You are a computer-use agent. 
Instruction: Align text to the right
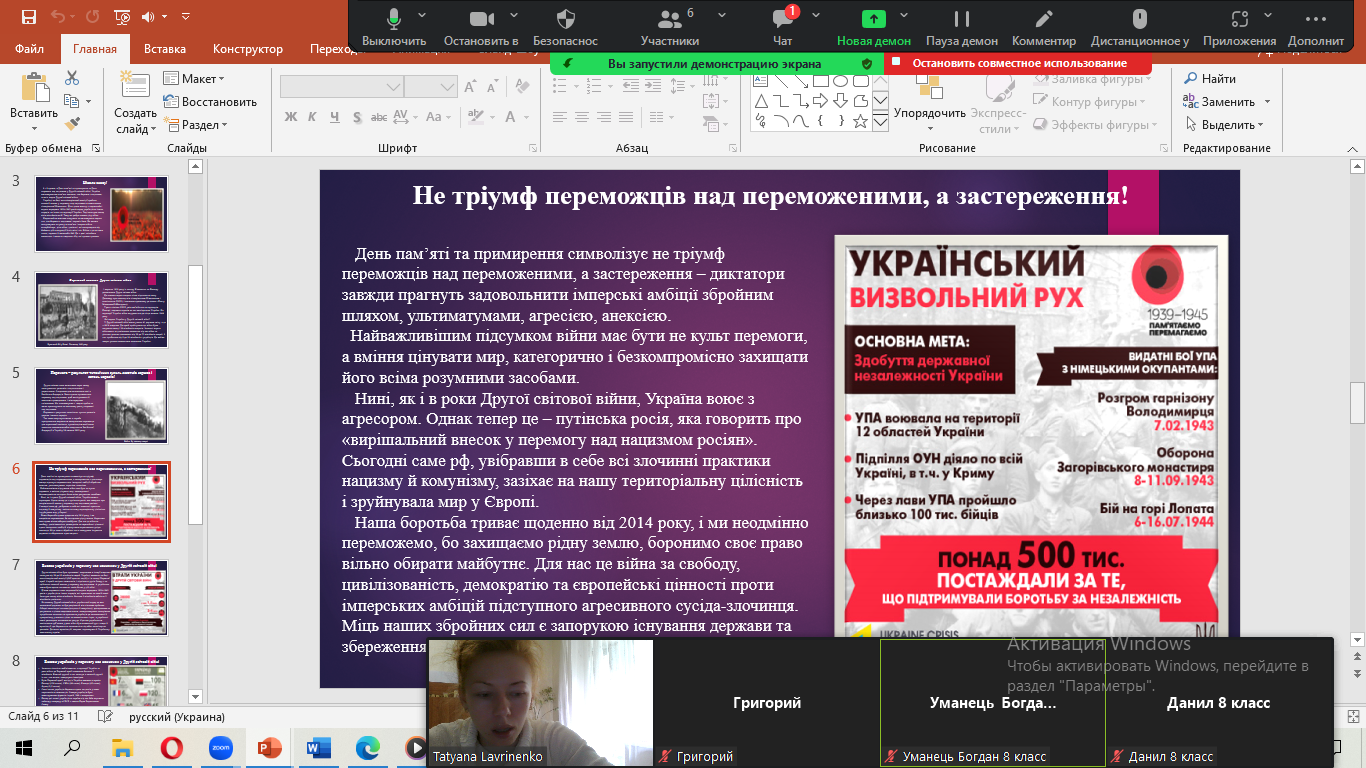click(605, 118)
